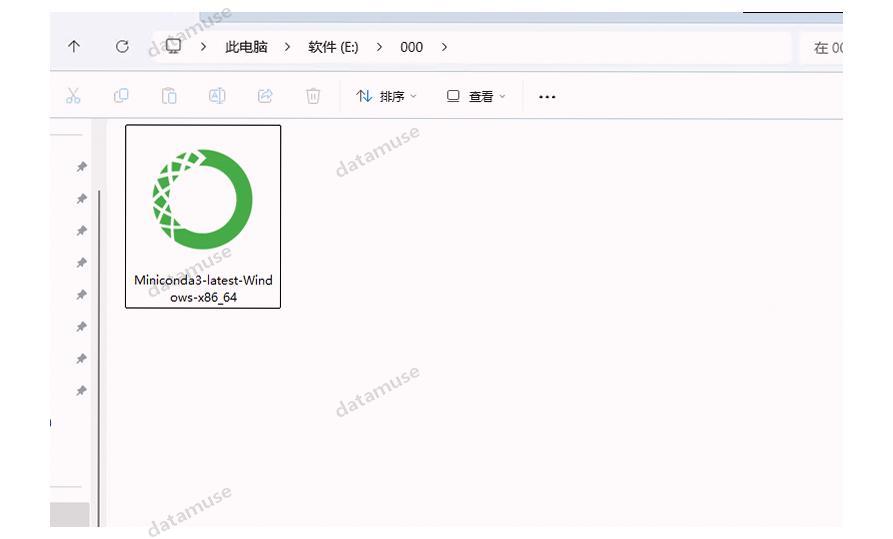The width and height of the screenshot is (893, 539).
Task: Open the 排序 sort dropdown
Action: click(386, 96)
